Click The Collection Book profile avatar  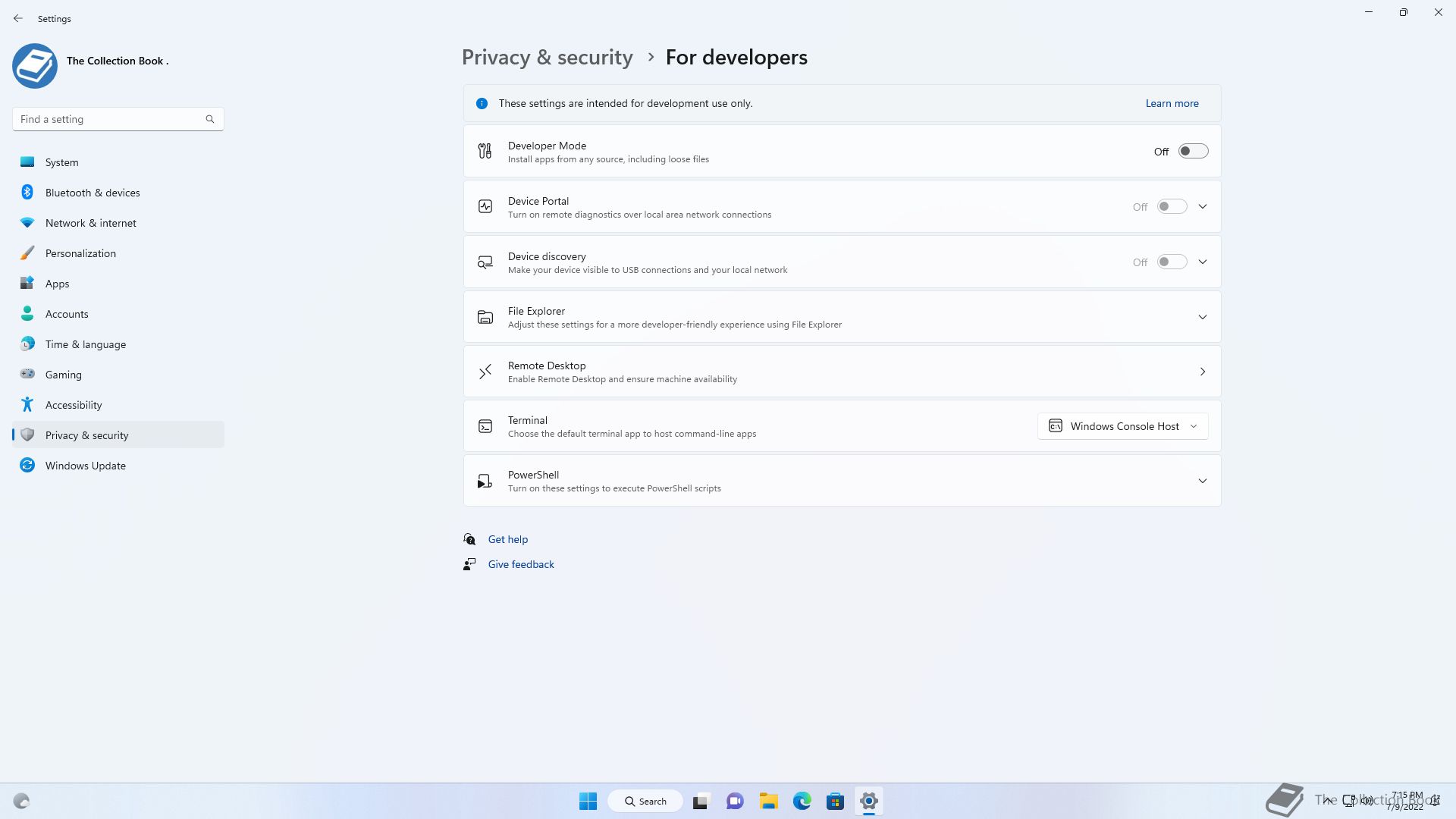pos(35,66)
